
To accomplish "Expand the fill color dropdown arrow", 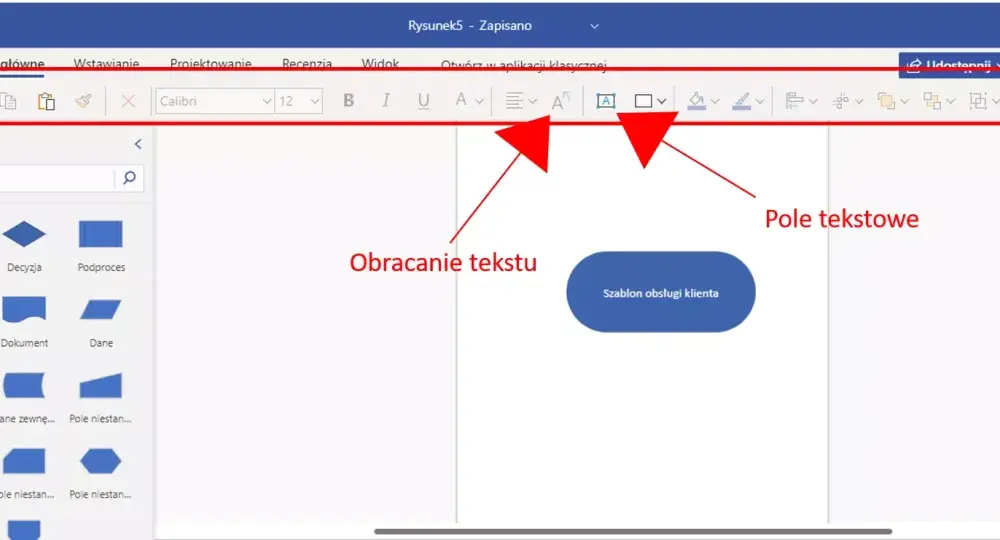I will pos(715,101).
